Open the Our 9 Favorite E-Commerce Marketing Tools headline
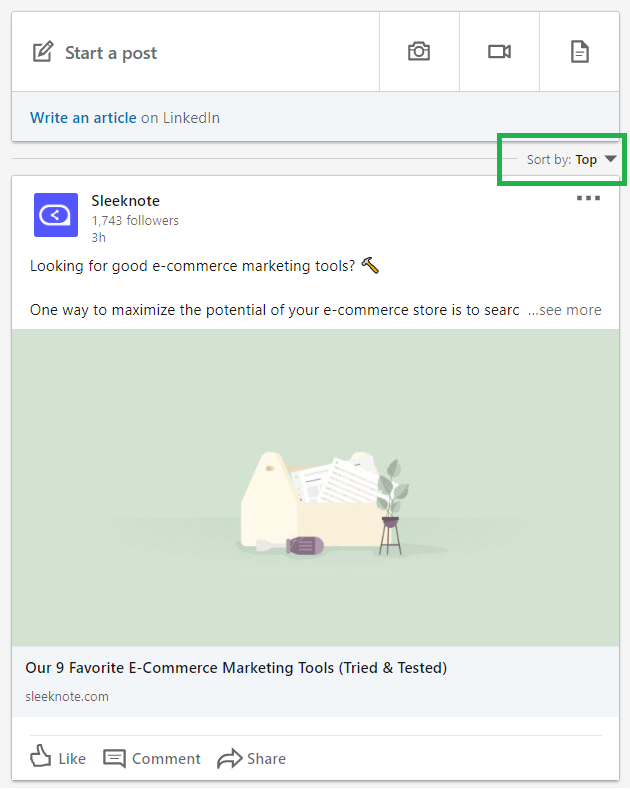 pyautogui.click(x=236, y=667)
